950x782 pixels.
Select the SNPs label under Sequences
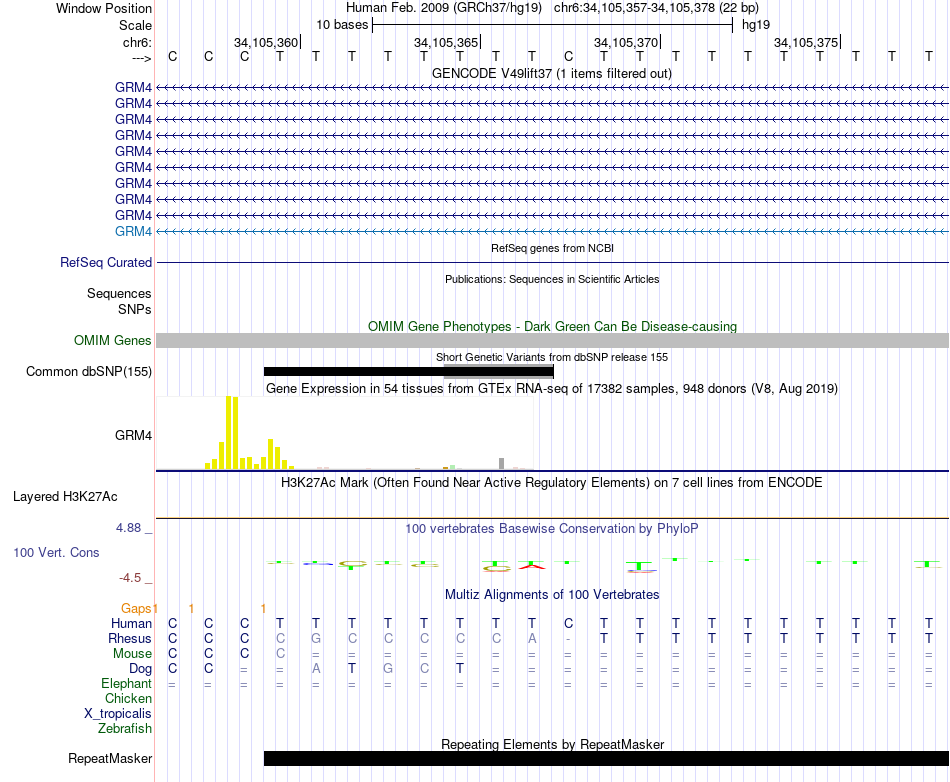[135, 309]
